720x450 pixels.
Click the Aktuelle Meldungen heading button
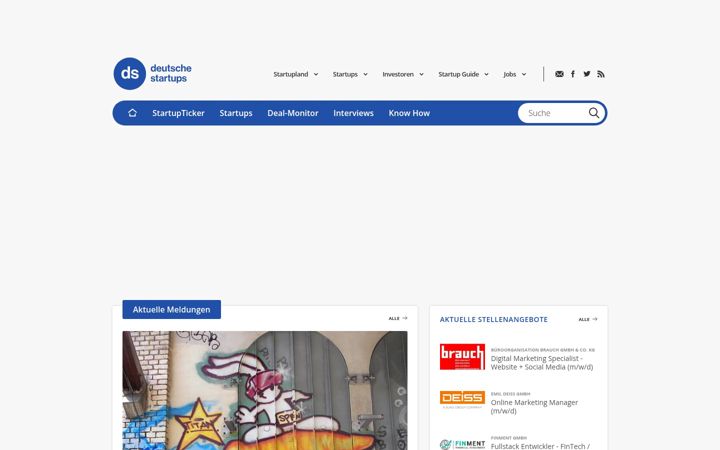pos(171,309)
